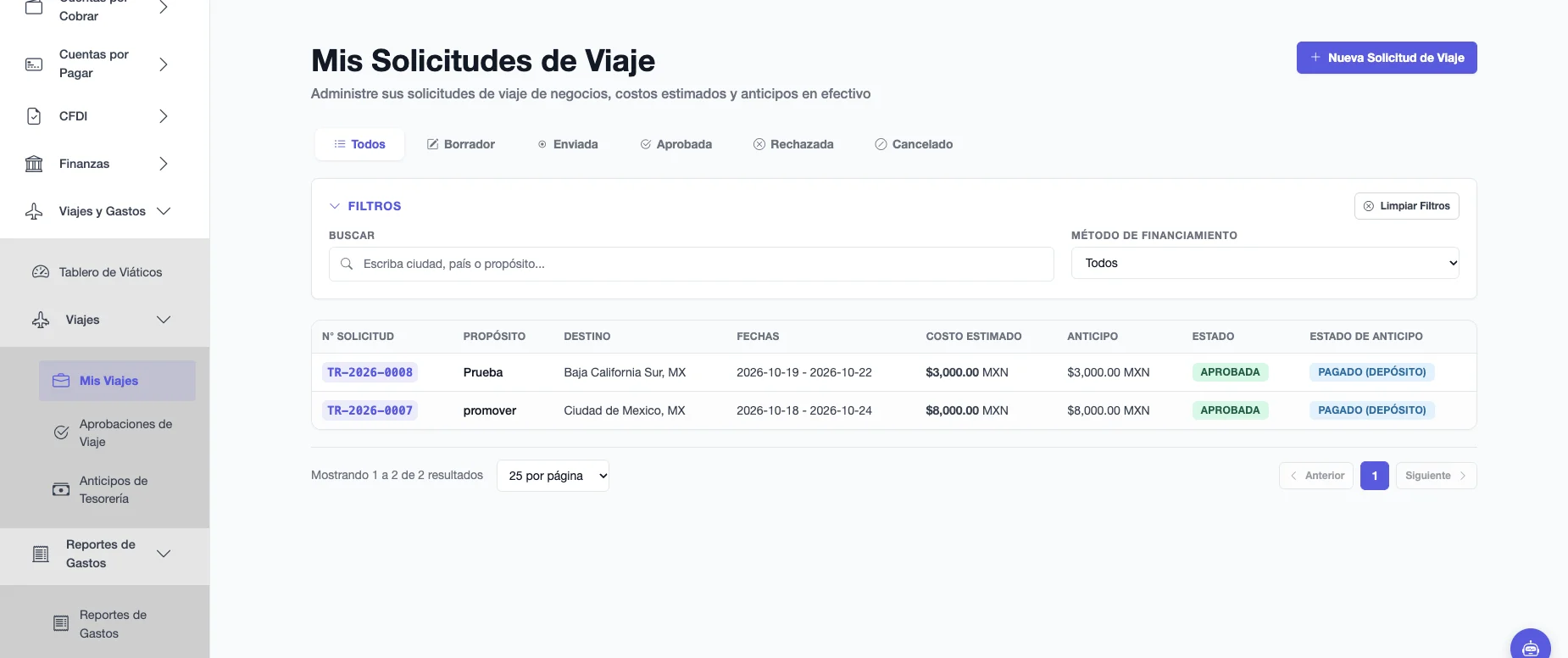Viewport: 1568px width, 658px height.
Task: Switch to the Borrador tab
Action: (x=460, y=144)
